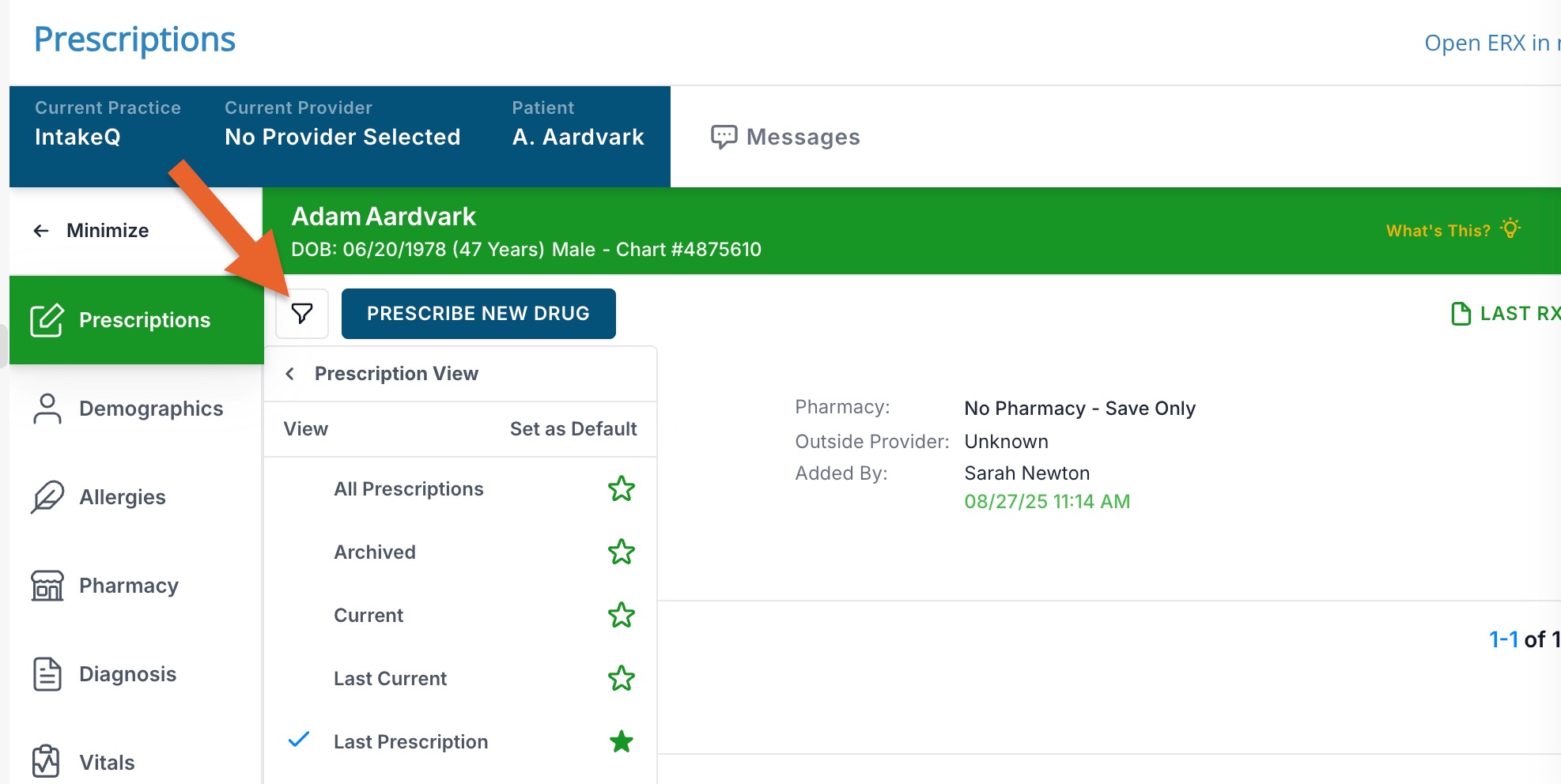Image resolution: width=1561 pixels, height=784 pixels.
Task: Minimize the sidebar using the arrow
Action: click(41, 231)
